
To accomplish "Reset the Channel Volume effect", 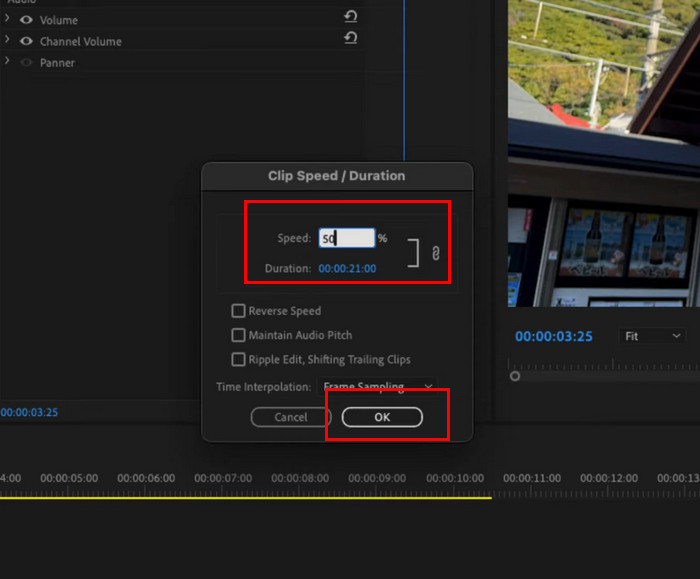I will 351,38.
